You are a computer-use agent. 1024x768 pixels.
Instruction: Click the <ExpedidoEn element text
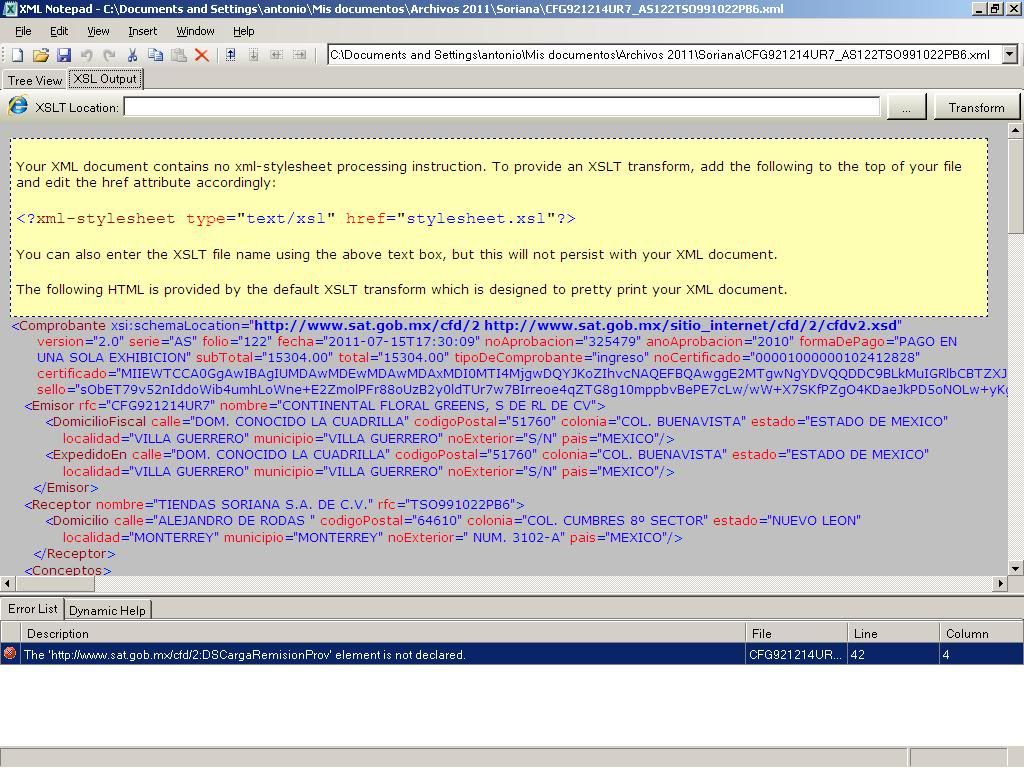tap(87, 455)
